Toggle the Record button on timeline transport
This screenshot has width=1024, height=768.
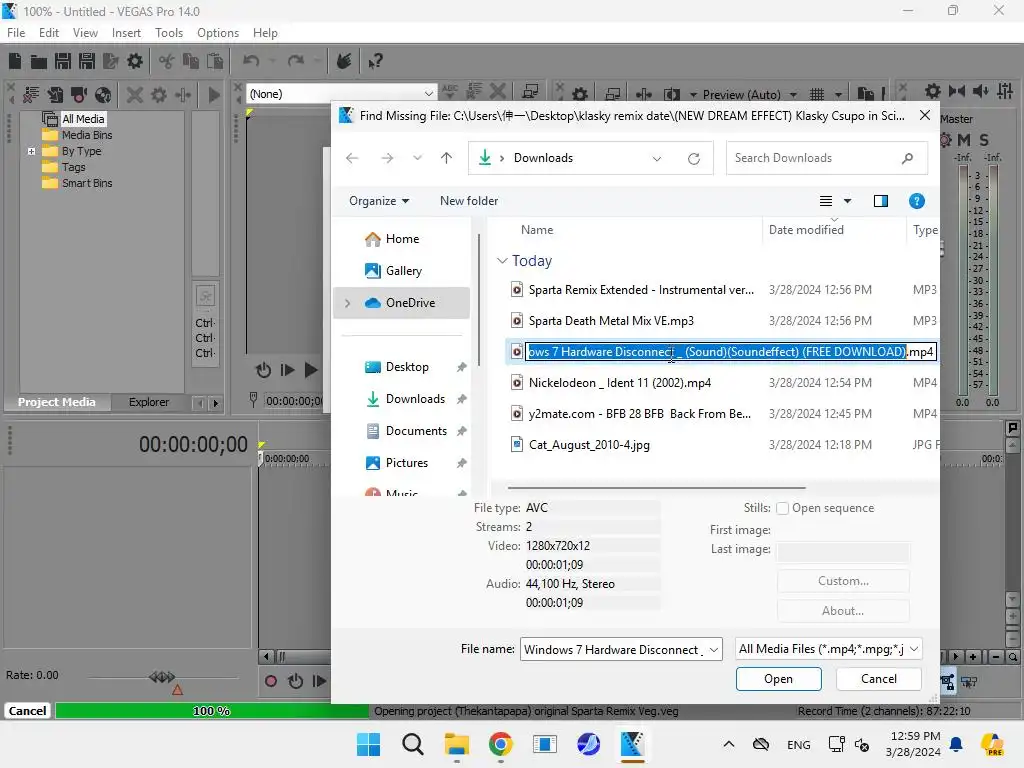click(270, 681)
